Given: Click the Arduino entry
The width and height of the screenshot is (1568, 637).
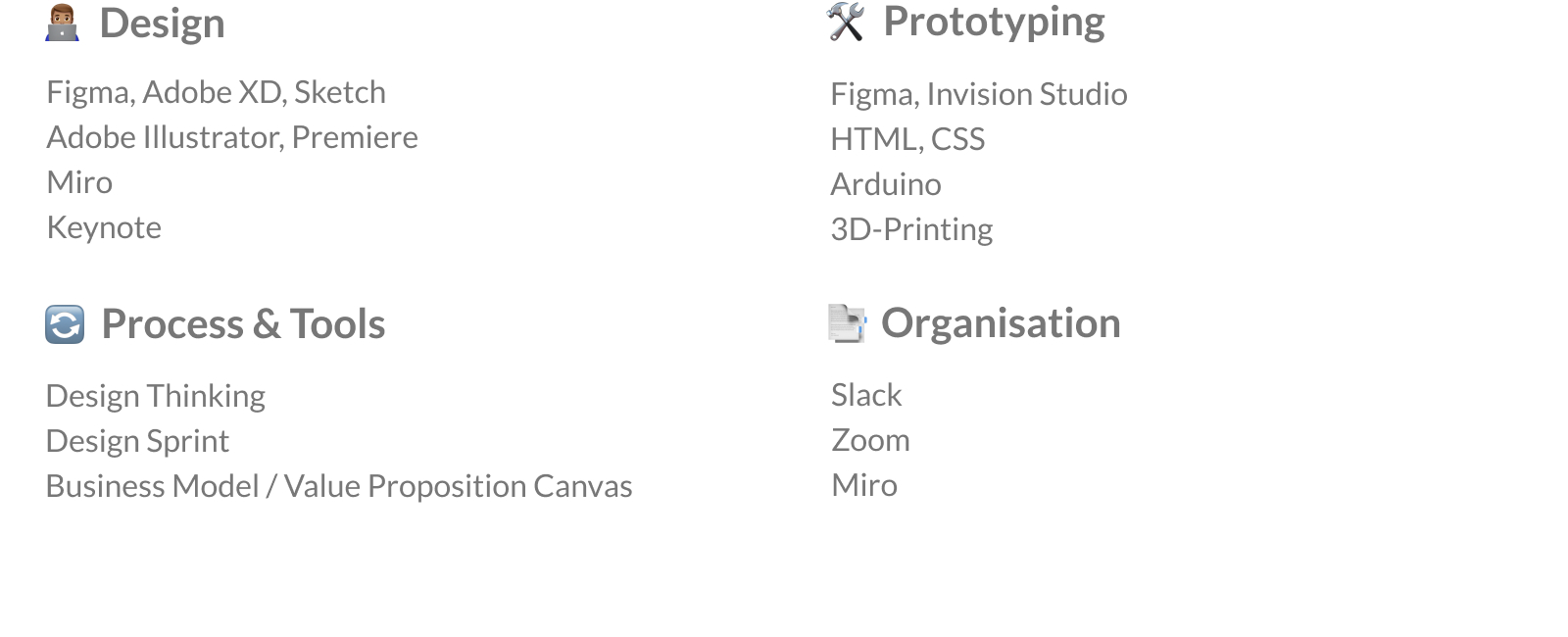Looking at the screenshot, I should pyautogui.click(x=886, y=184).
